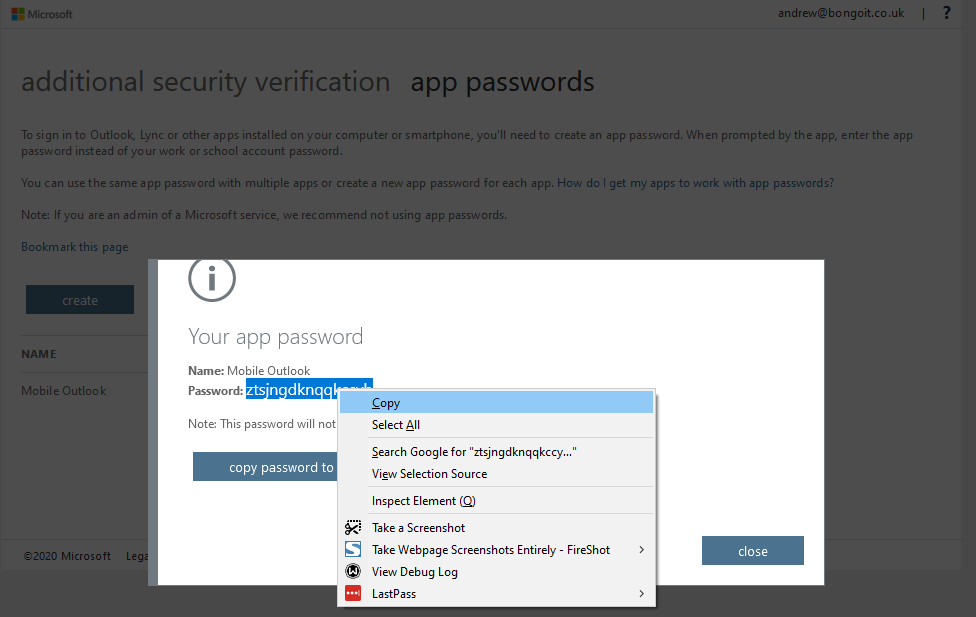Click the NAME column header
Image resolution: width=976 pixels, height=617 pixels.
(39, 354)
